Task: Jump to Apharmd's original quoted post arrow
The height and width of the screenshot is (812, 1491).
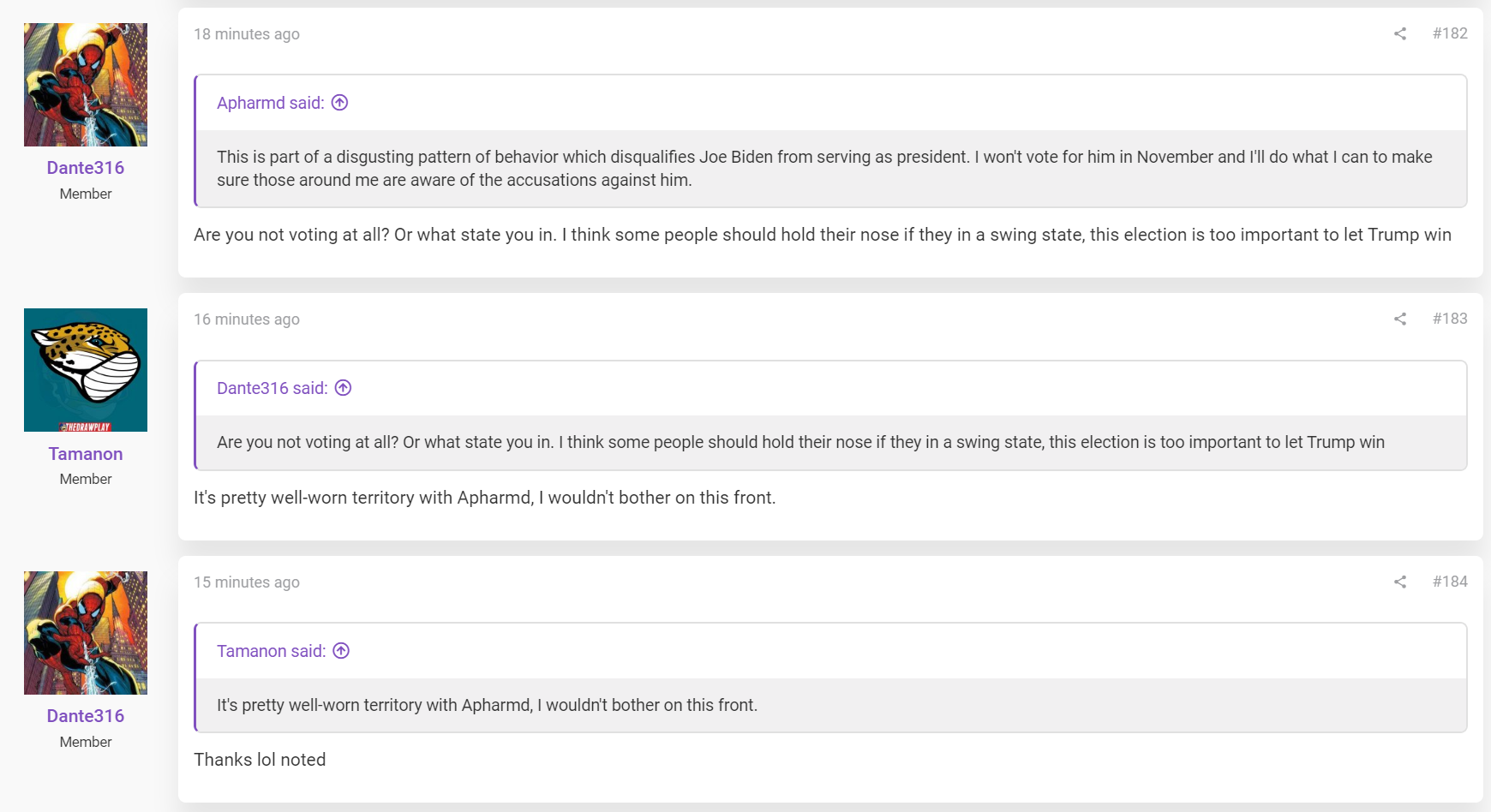Action: pyautogui.click(x=340, y=103)
